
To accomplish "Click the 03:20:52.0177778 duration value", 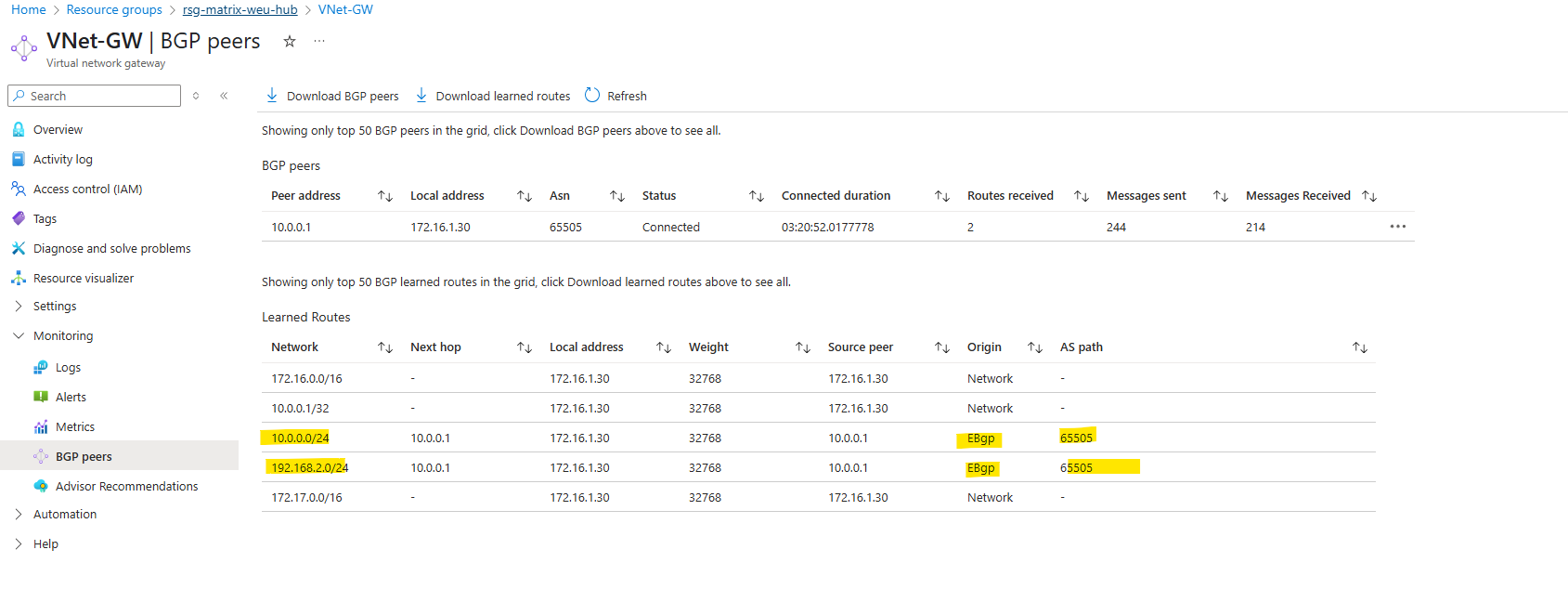I will (x=828, y=227).
